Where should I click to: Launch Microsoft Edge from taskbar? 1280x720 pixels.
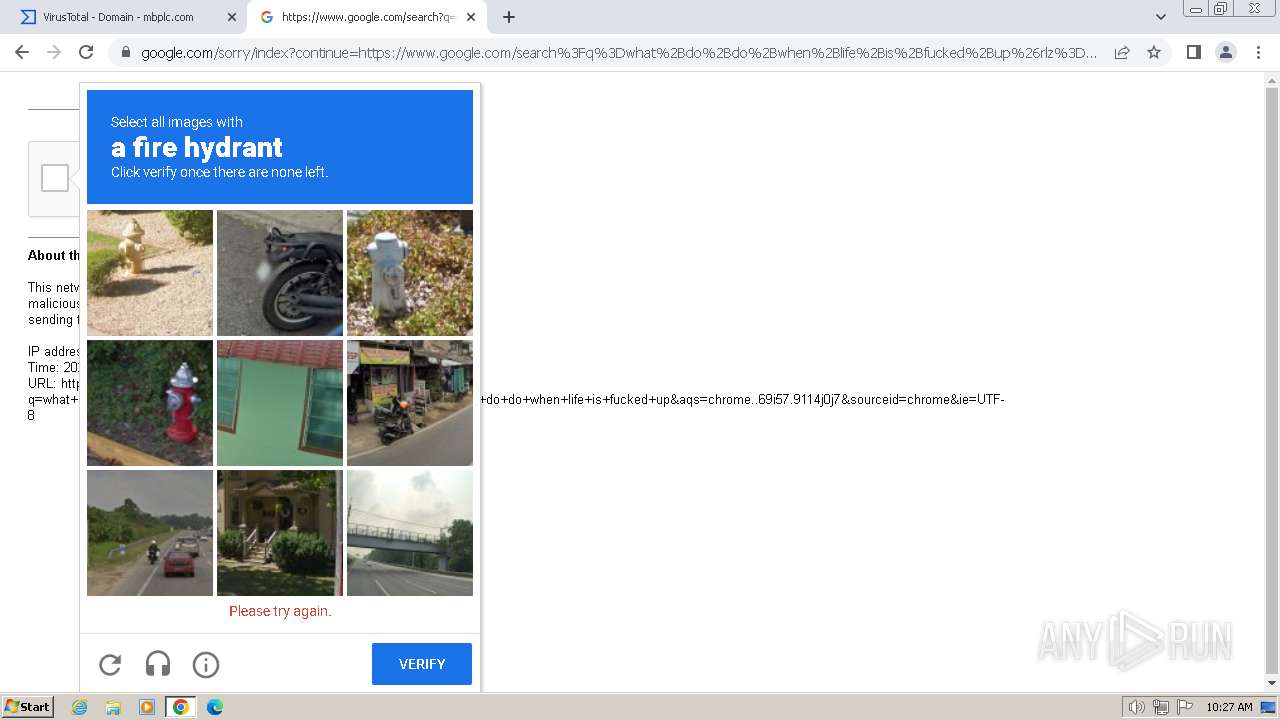(214, 707)
